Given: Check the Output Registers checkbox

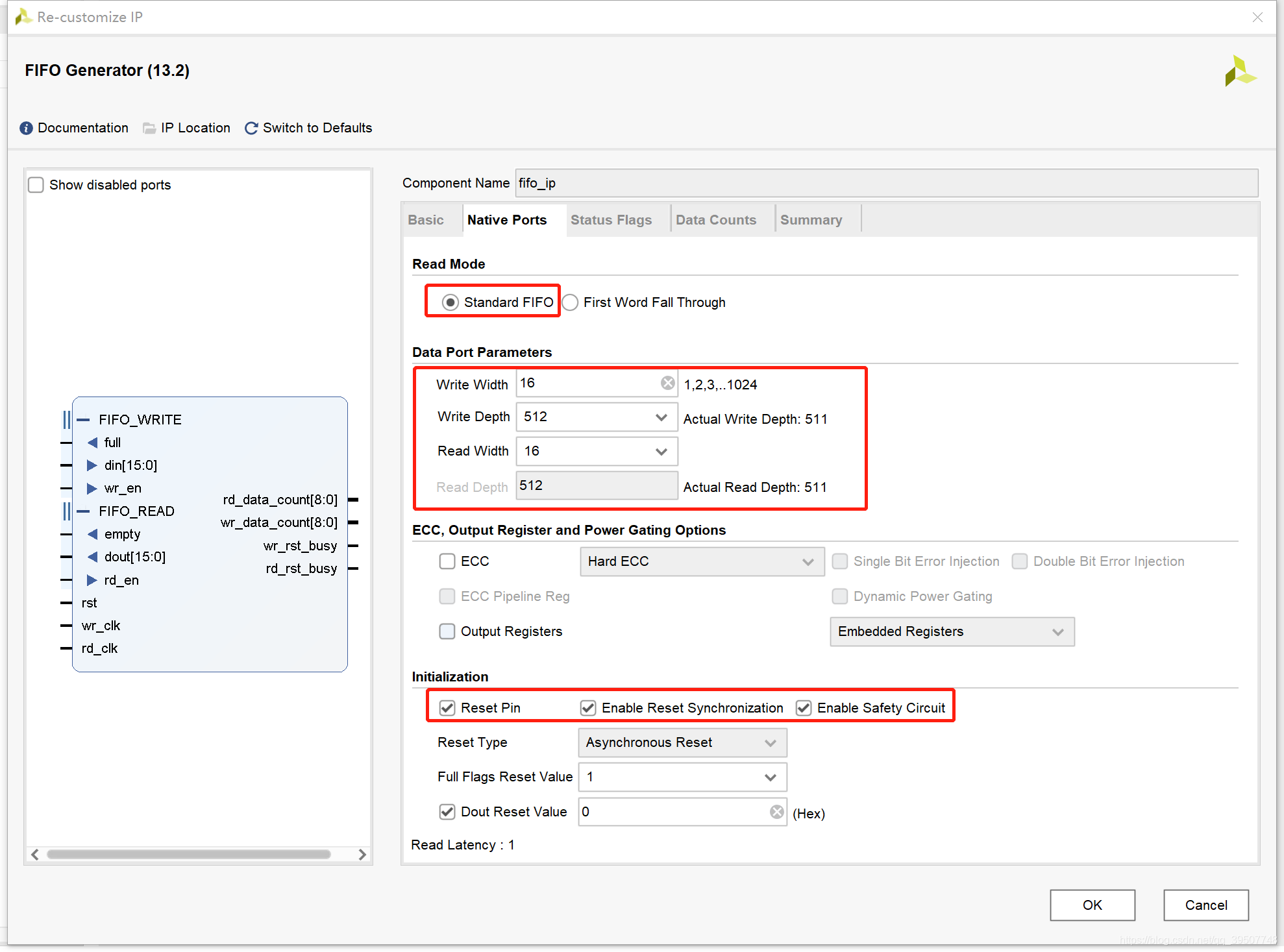Looking at the screenshot, I should pos(447,631).
